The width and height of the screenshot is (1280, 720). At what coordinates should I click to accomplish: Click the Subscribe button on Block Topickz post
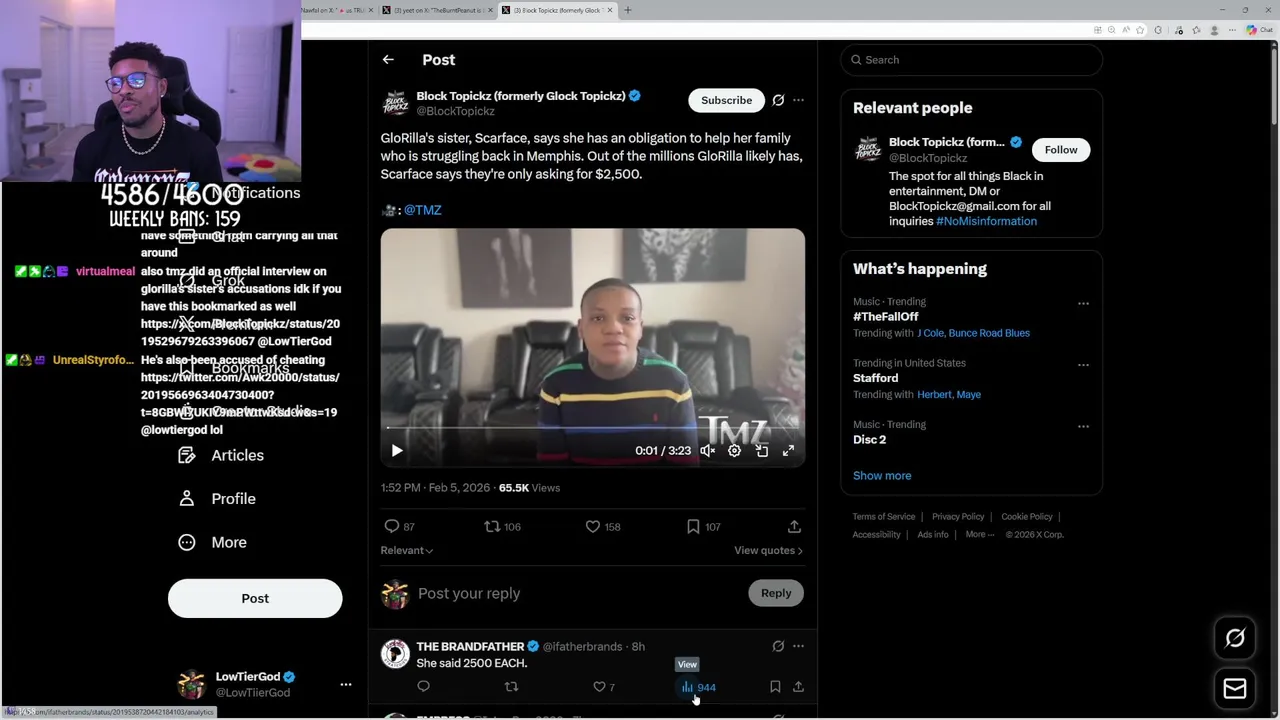pos(726,100)
